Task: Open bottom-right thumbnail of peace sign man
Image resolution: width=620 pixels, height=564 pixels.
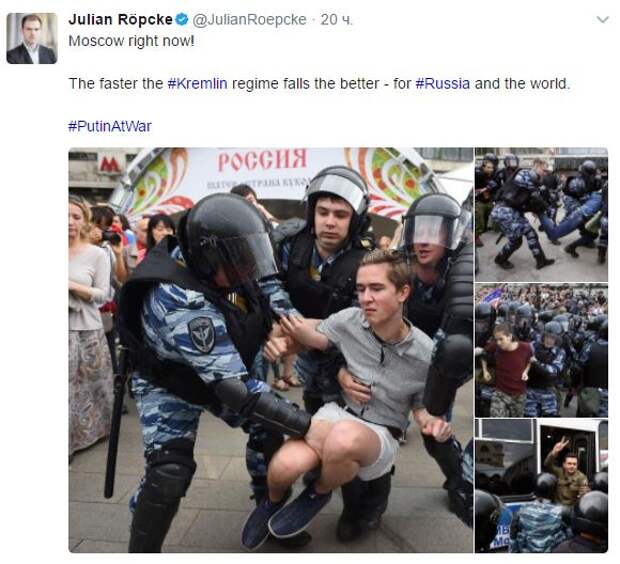Action: click(x=541, y=486)
